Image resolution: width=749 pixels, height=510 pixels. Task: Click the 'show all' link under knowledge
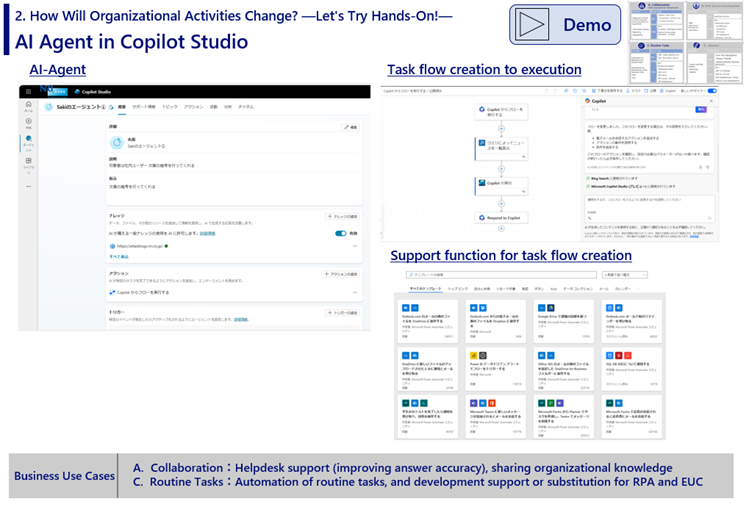[x=119, y=257]
